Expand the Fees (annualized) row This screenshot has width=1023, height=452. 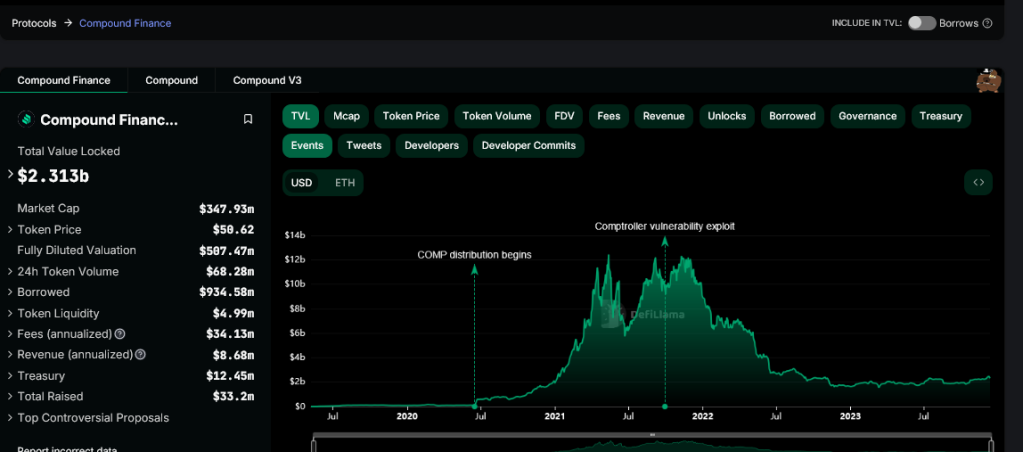(10, 334)
